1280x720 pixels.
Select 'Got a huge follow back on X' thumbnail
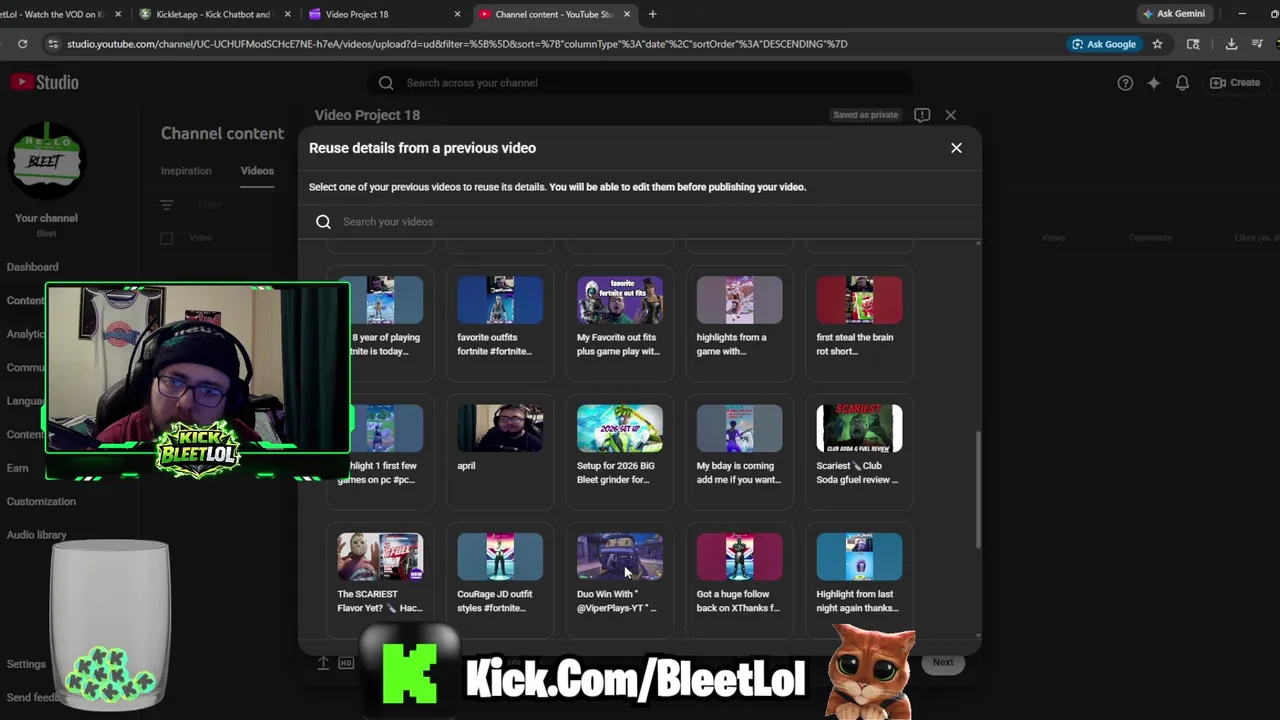pos(739,557)
